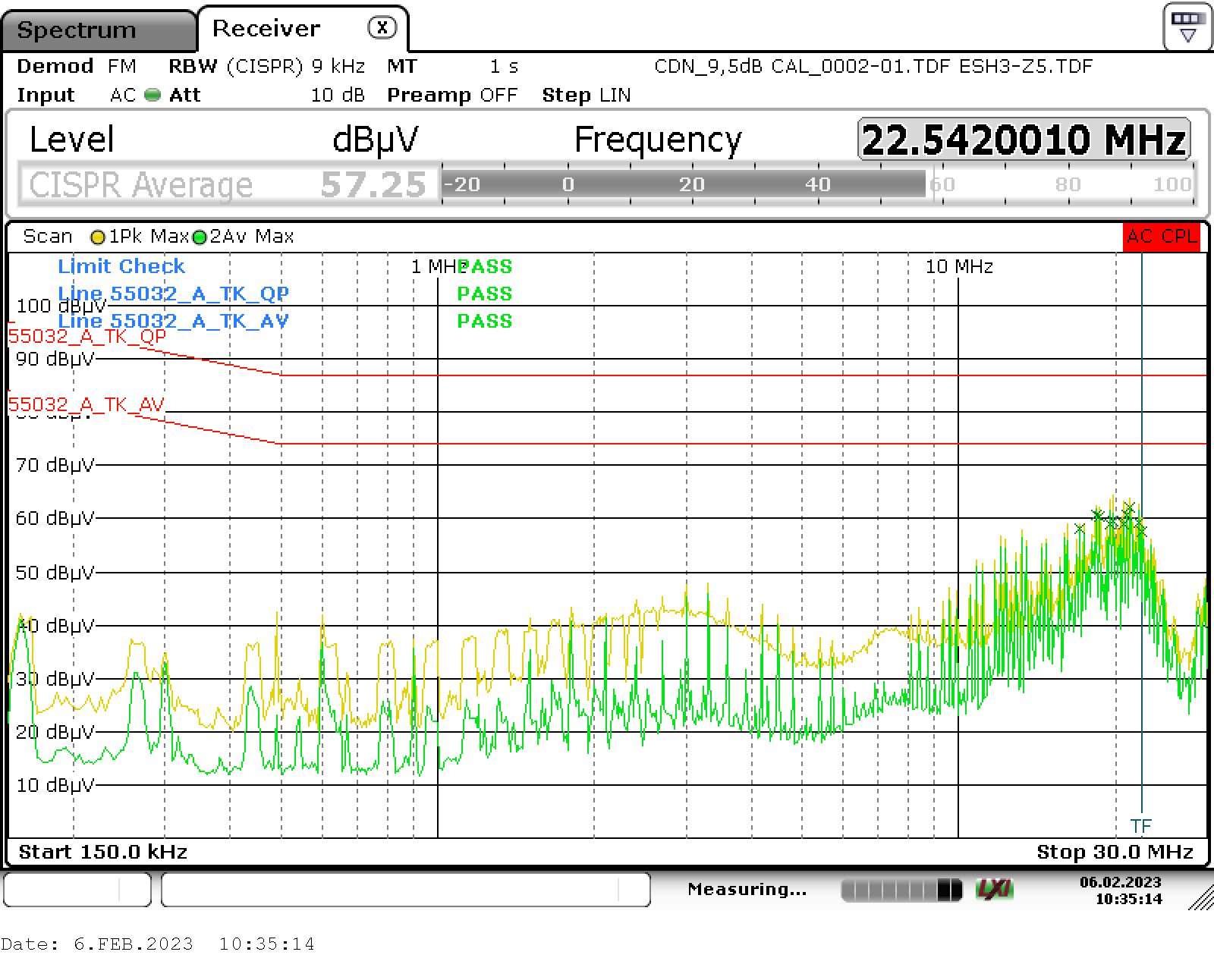Click the Demod FM setting
Screen dimensions: 1214x980
click(x=76, y=67)
